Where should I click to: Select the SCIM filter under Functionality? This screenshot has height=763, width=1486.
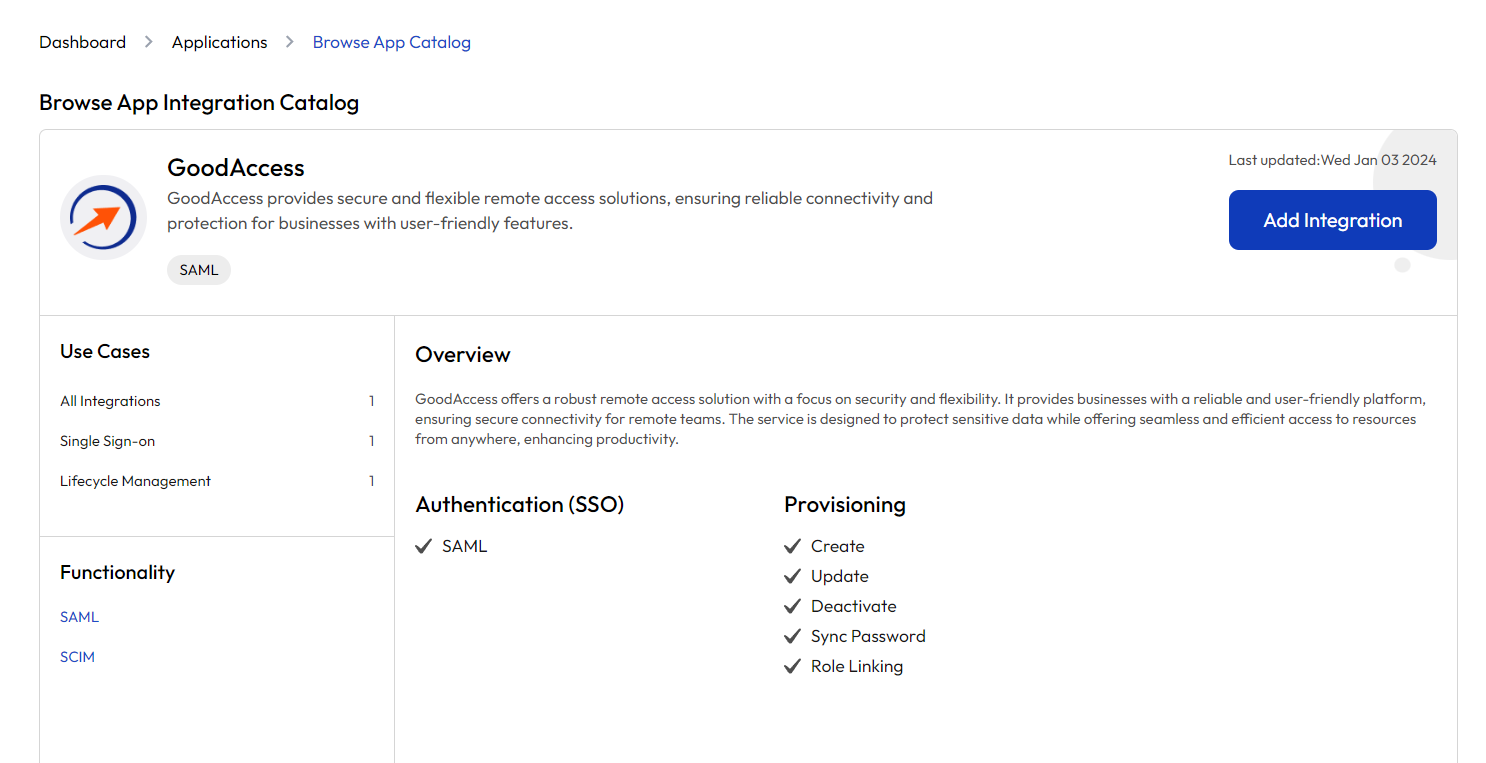(77, 656)
